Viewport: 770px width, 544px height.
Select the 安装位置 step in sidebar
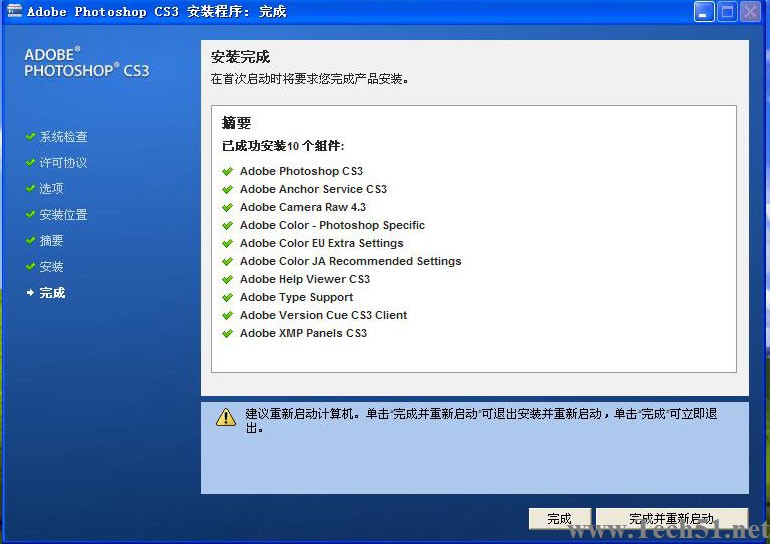[x=63, y=215]
